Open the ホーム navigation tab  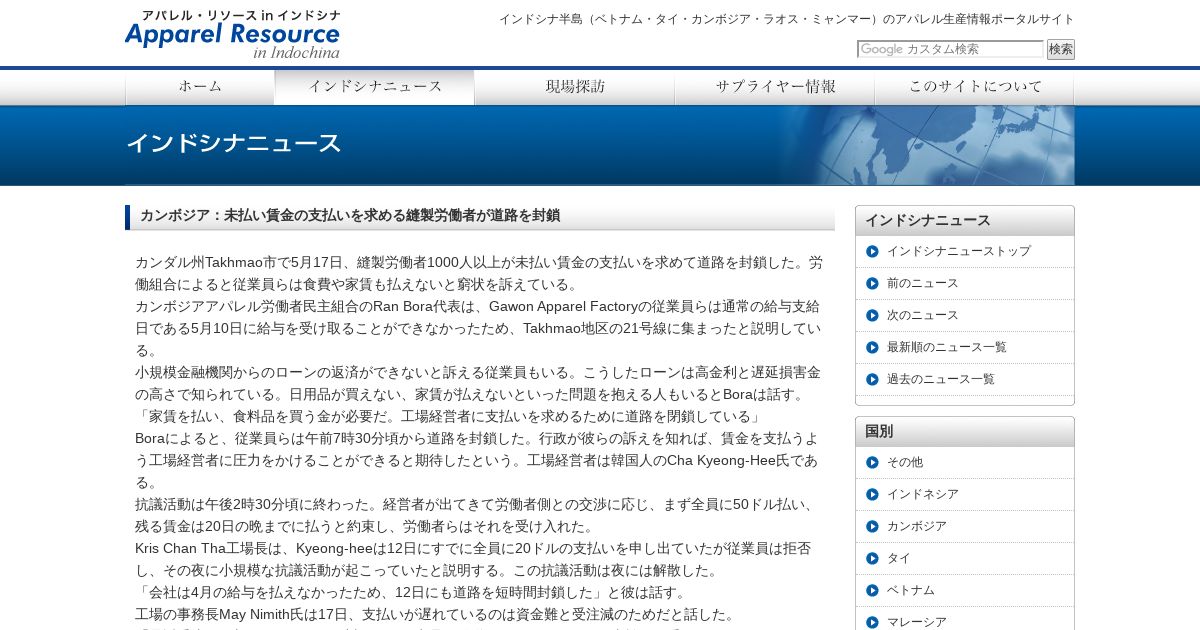coord(200,87)
